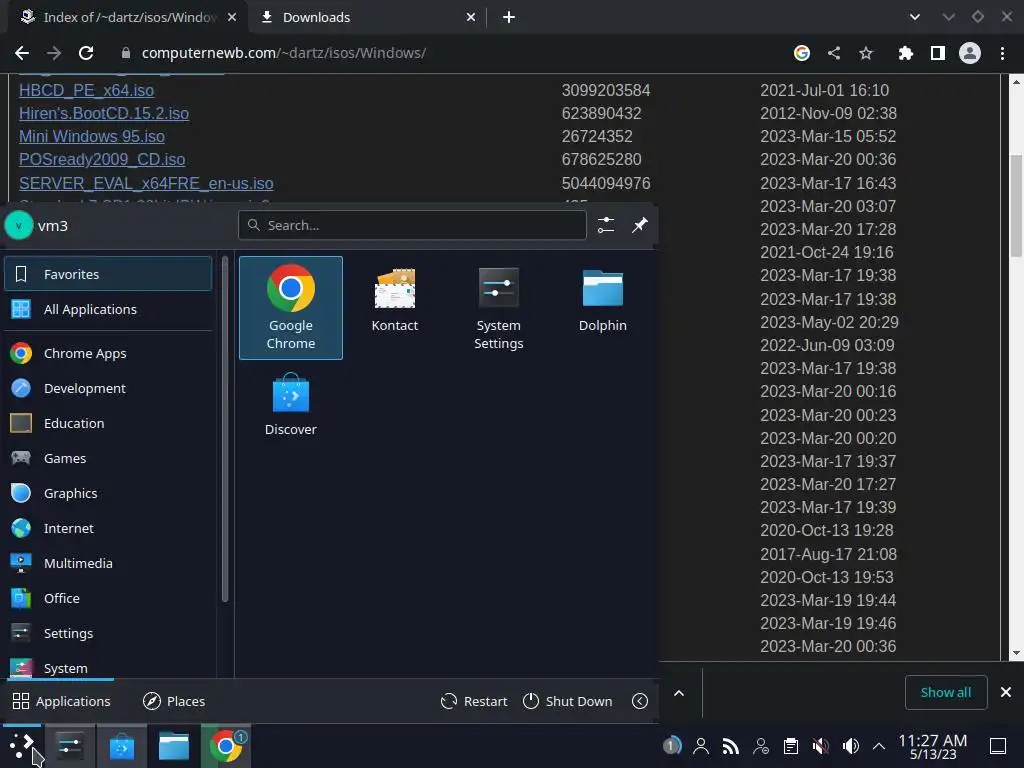The height and width of the screenshot is (768, 1024).
Task: Open the clipboard tray icon
Action: coord(791,746)
